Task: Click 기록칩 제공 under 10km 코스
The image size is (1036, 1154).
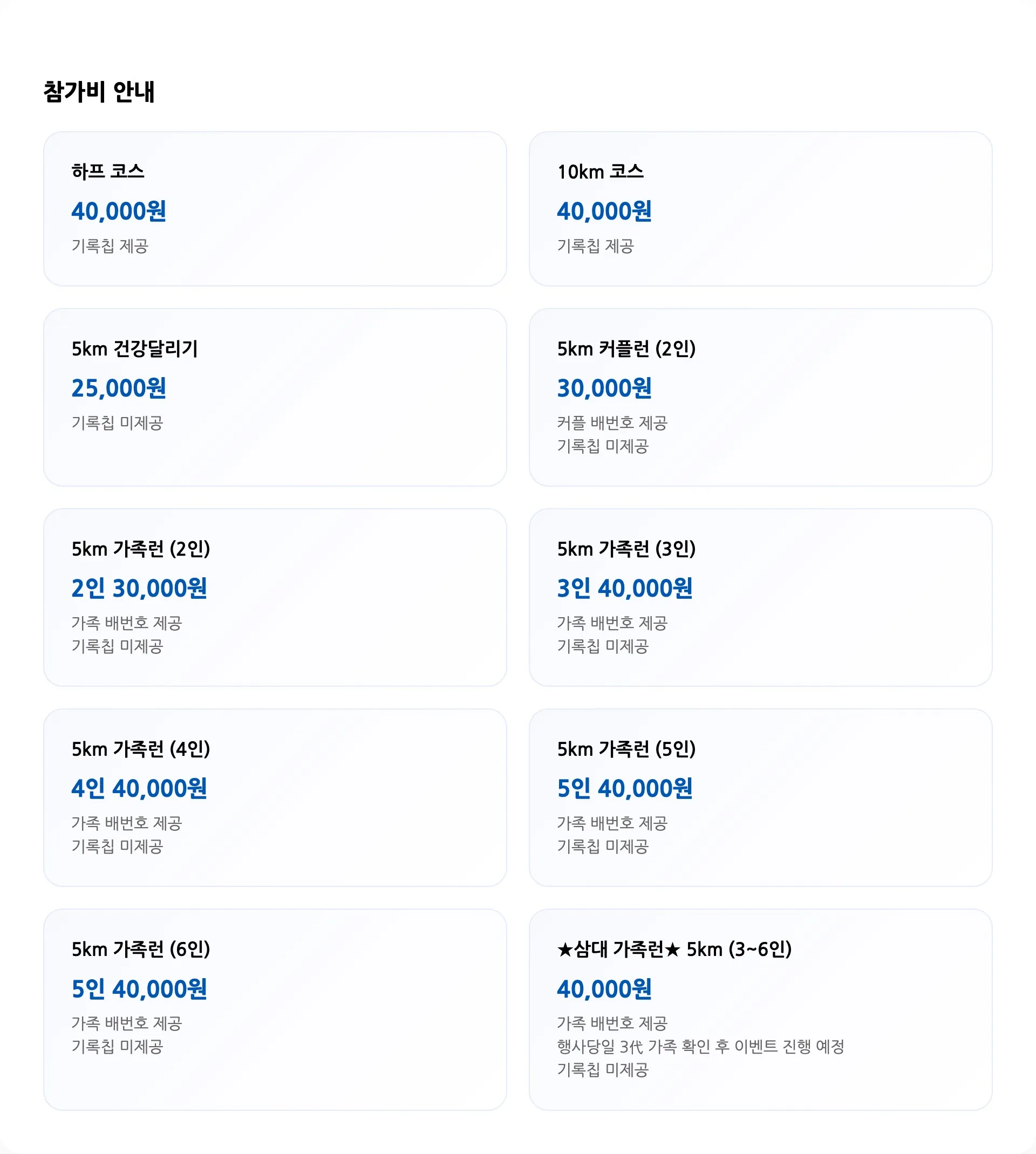Action: click(x=595, y=246)
